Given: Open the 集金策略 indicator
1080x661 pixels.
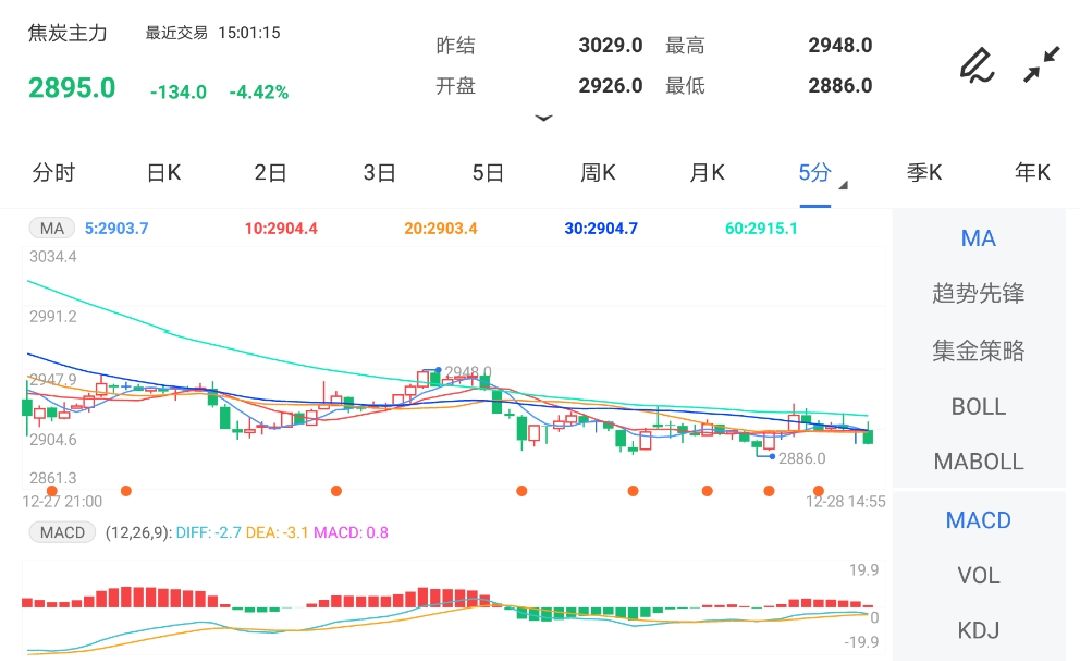Looking at the screenshot, I should pos(978,351).
